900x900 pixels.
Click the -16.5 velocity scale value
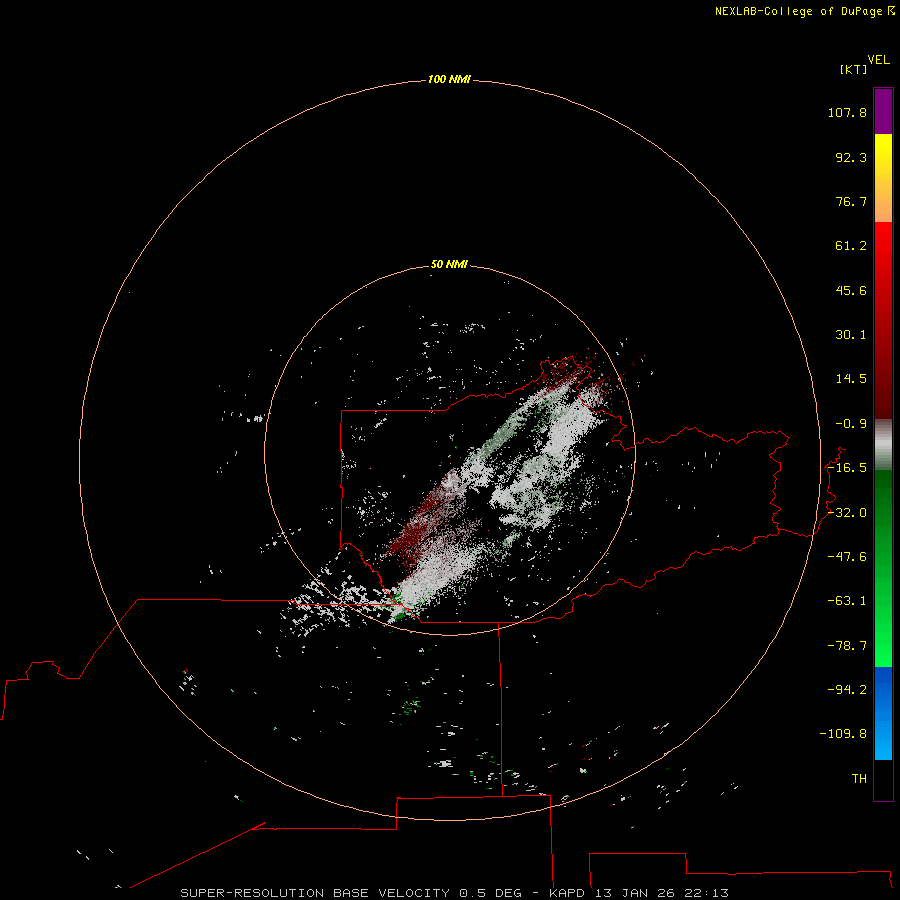[847, 468]
